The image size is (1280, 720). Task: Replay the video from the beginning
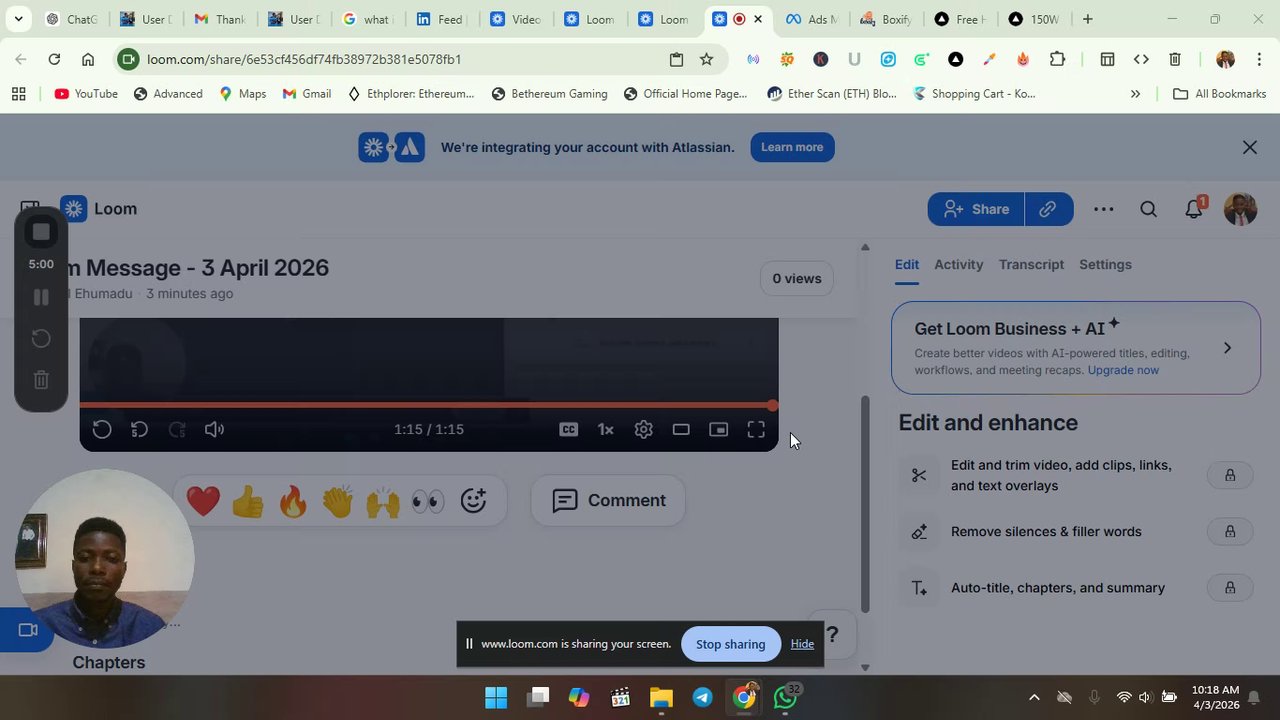(101, 429)
